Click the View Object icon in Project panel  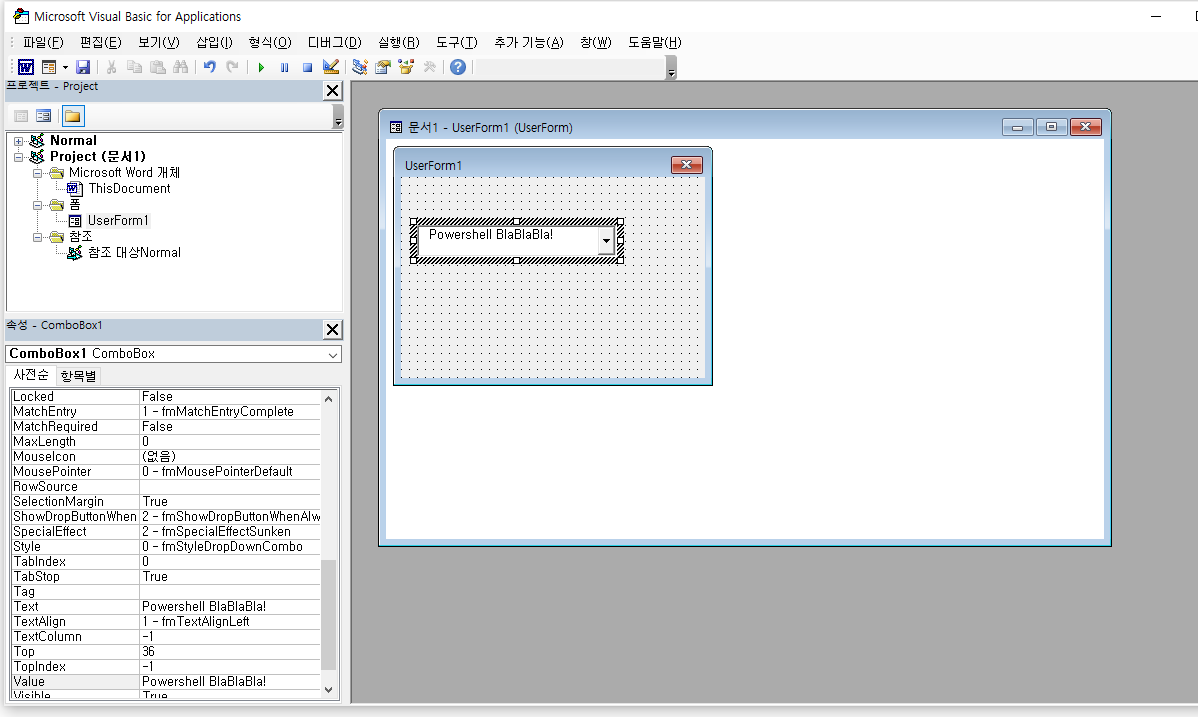[44, 116]
